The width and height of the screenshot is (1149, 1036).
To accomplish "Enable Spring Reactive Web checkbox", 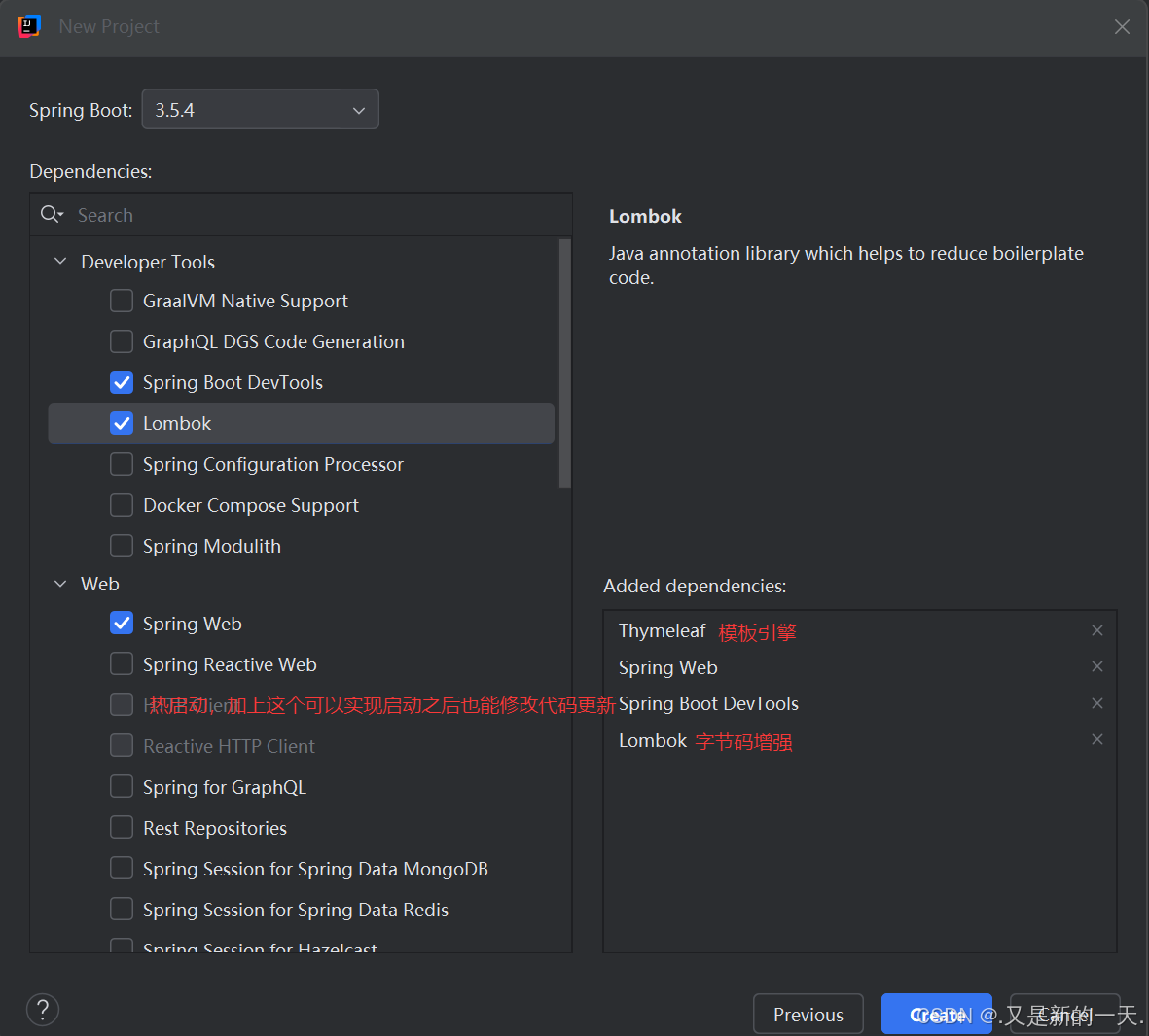I will coord(122,664).
